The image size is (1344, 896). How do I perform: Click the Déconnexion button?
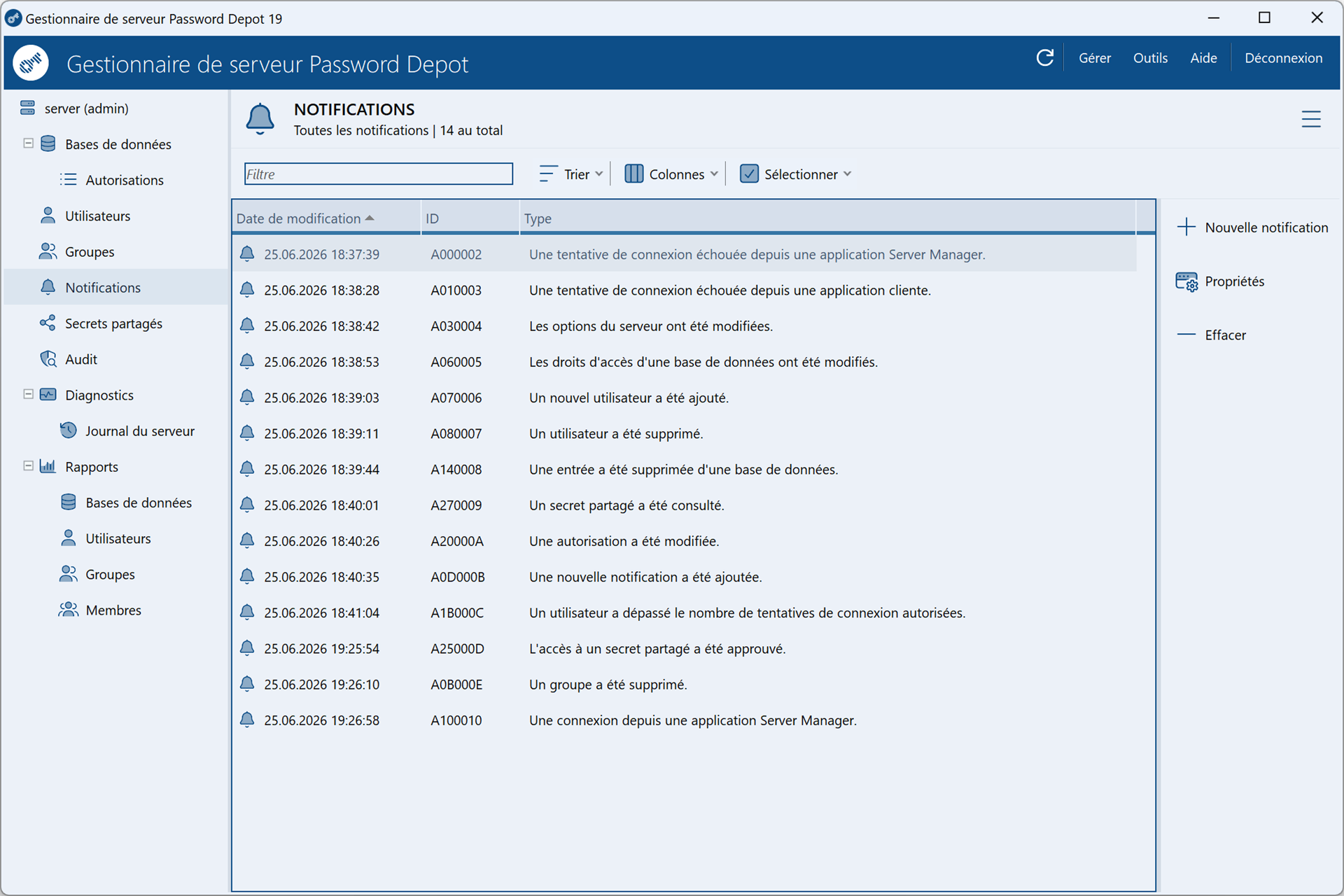coord(1283,58)
